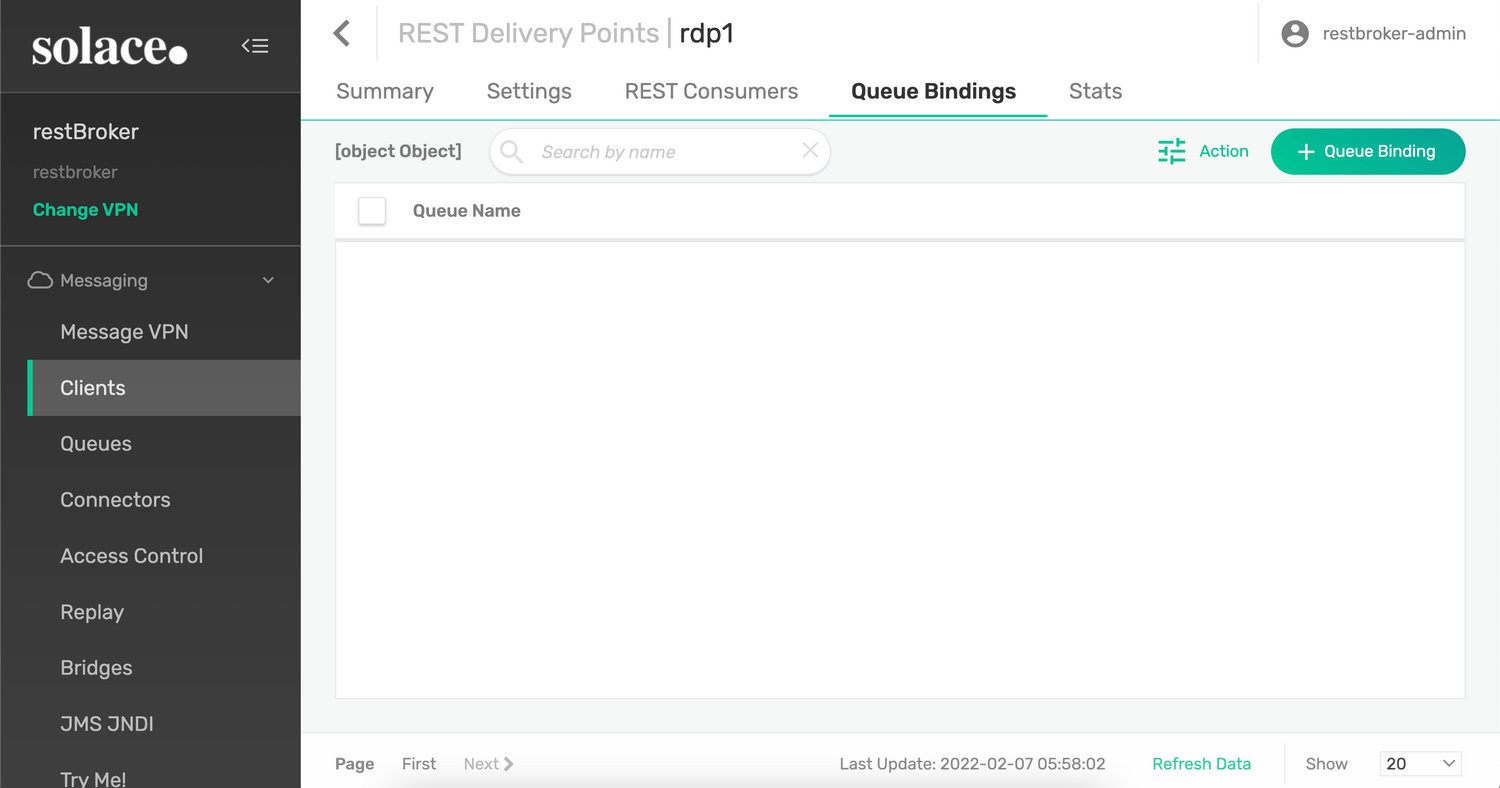
Task: Click the restbroker-admin profile icon
Action: [1294, 33]
